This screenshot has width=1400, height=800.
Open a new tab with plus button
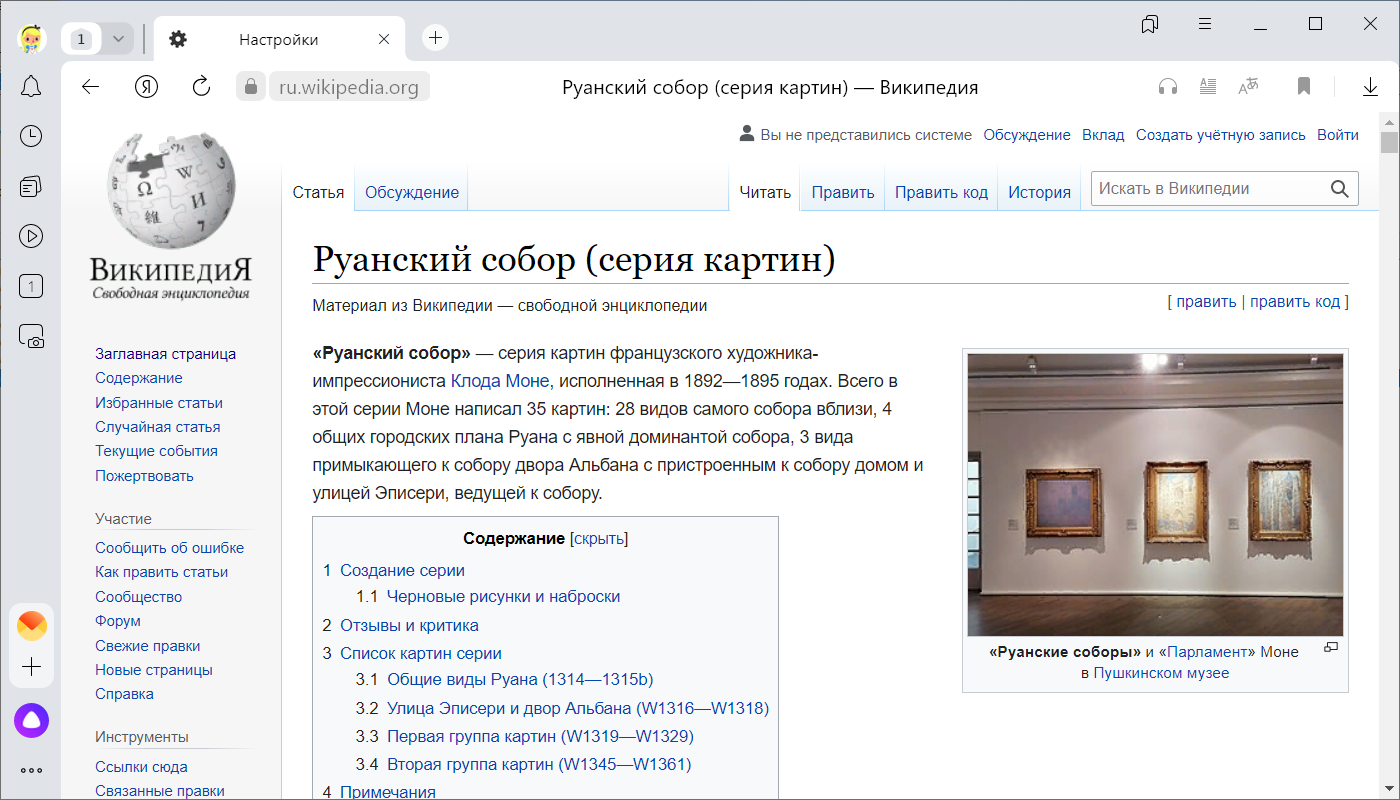435,39
